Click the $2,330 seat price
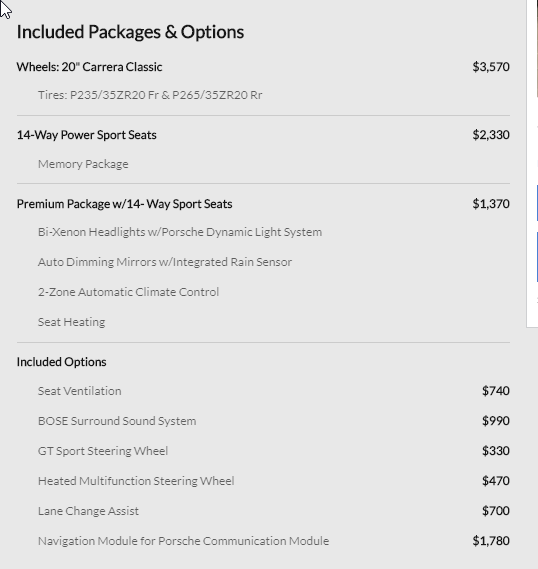 491,135
